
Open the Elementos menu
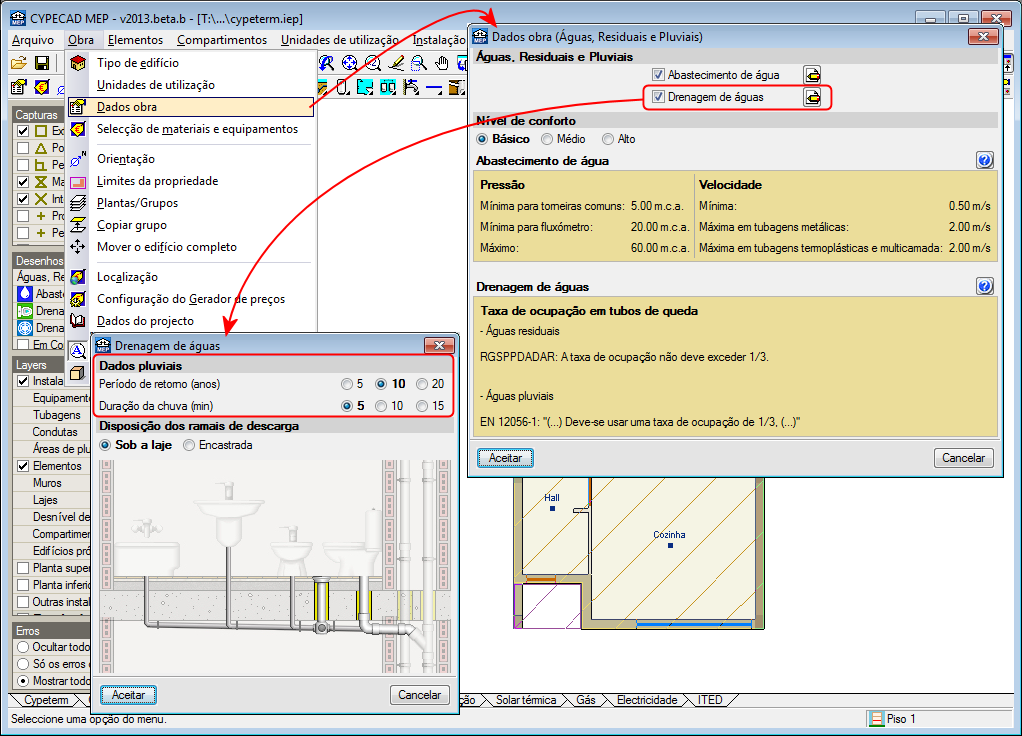(135, 40)
